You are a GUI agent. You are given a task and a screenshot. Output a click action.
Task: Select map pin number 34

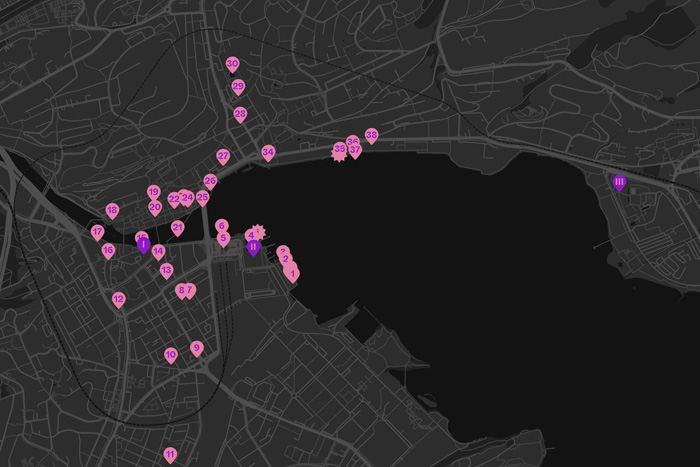coord(268,153)
